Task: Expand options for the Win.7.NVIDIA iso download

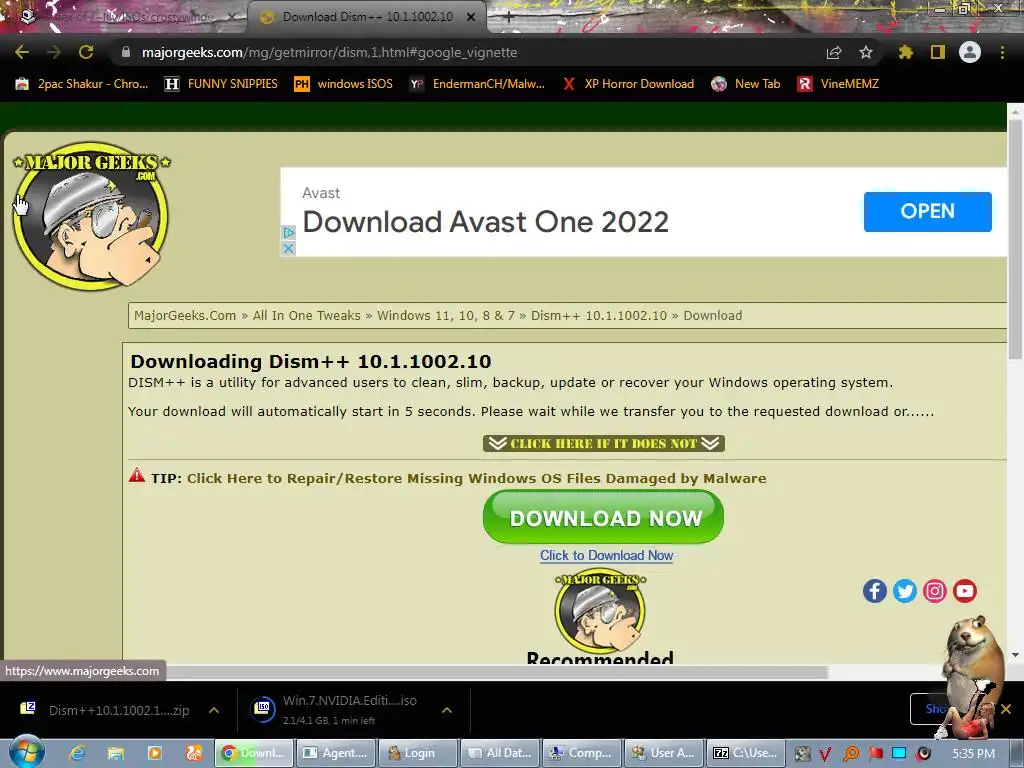Action: pos(447,710)
